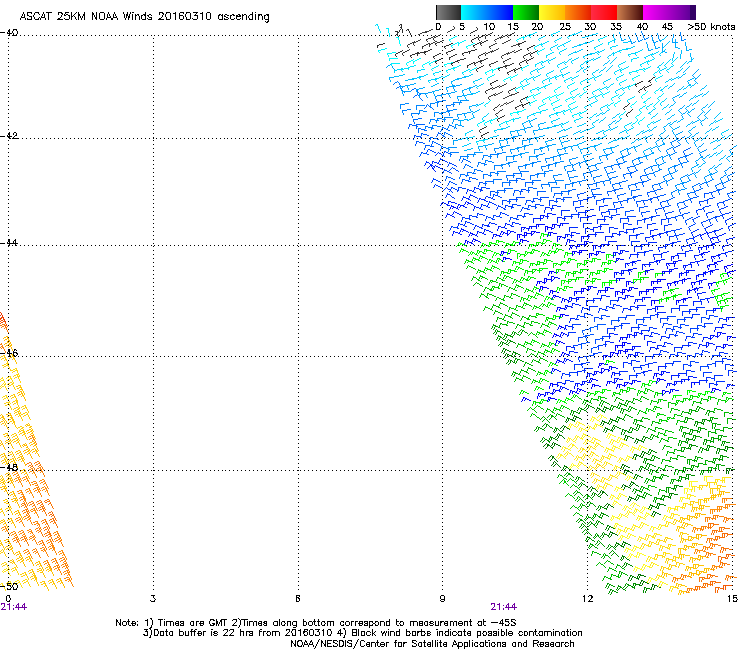Click the purple 21:44 time near longitude 9

[504, 607]
